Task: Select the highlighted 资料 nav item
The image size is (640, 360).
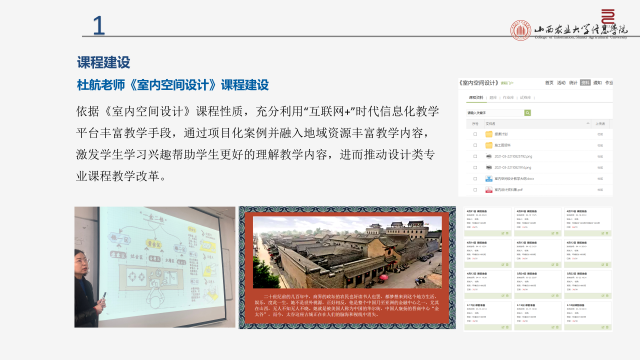Action: coord(585,82)
